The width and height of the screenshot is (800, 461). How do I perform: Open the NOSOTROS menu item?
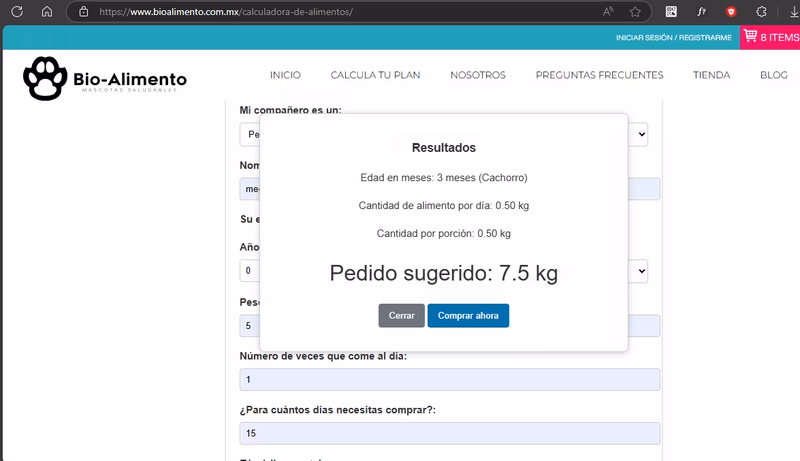[x=478, y=75]
